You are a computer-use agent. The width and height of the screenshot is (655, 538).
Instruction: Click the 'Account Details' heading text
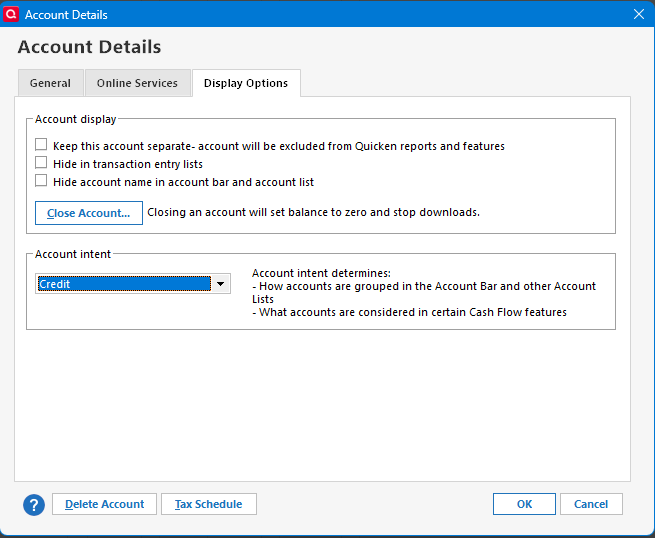(x=89, y=47)
